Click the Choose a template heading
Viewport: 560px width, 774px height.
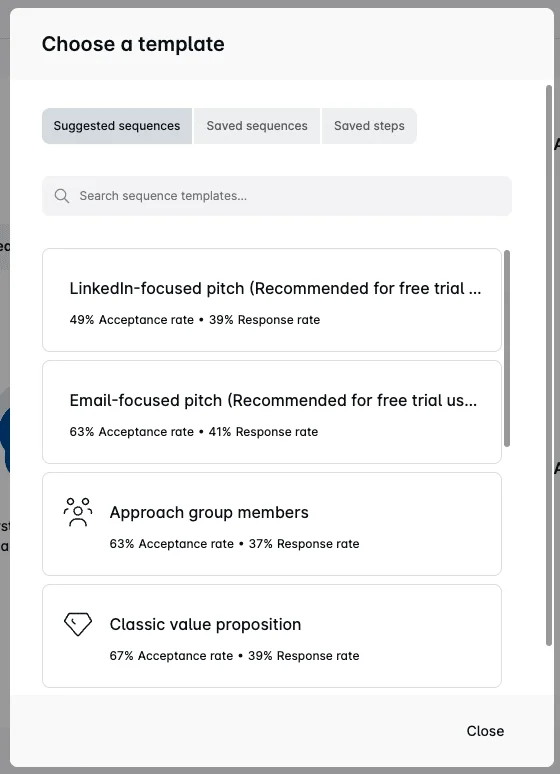click(x=133, y=44)
